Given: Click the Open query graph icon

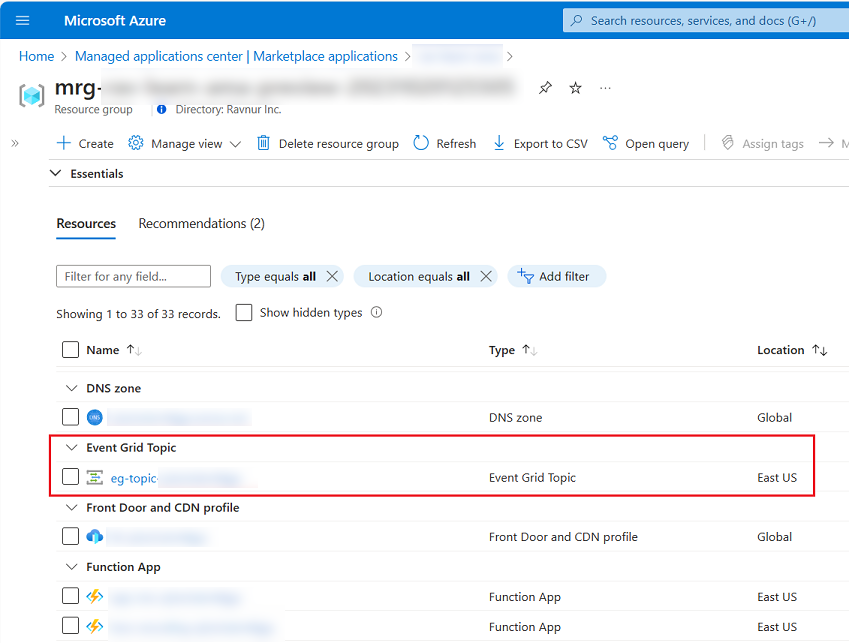Looking at the screenshot, I should click(x=610, y=143).
